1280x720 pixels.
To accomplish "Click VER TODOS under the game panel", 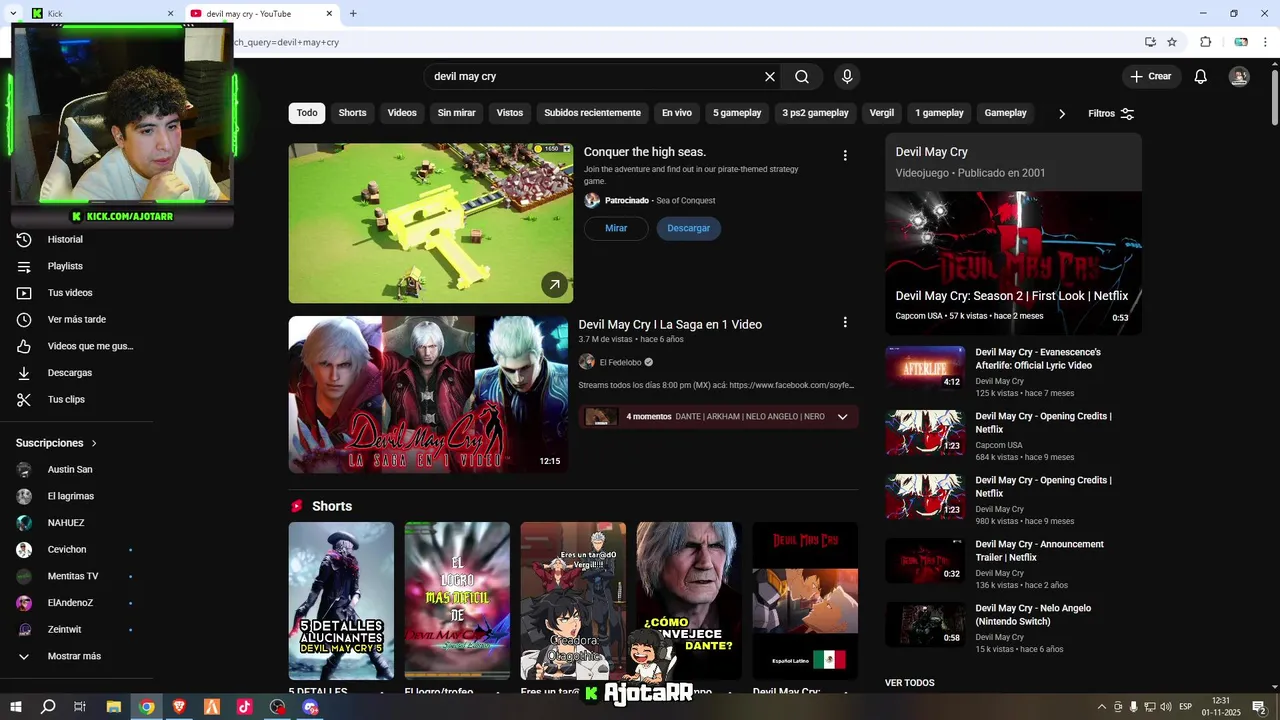I will pyautogui.click(x=910, y=683).
